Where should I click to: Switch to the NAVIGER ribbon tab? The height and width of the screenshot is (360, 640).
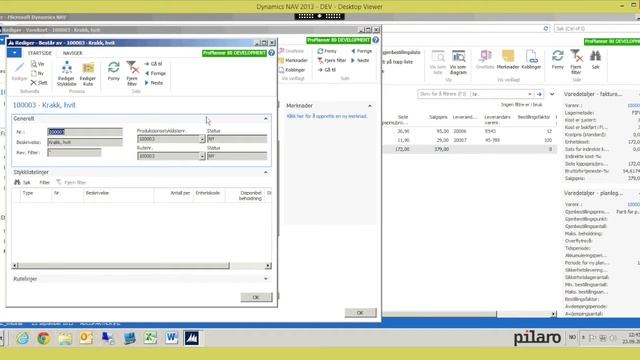pos(72,53)
